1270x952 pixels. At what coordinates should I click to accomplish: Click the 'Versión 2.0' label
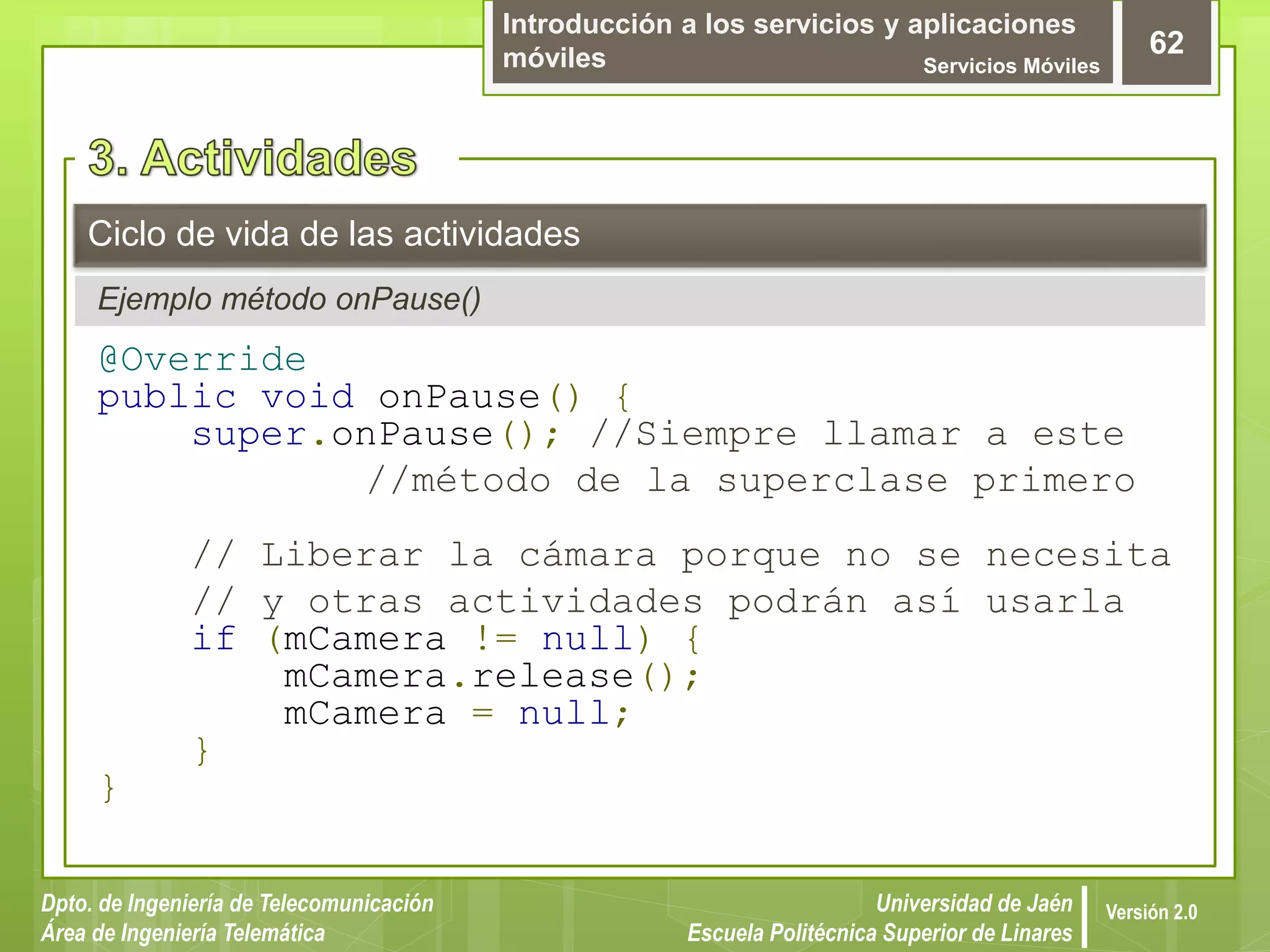(x=1151, y=912)
